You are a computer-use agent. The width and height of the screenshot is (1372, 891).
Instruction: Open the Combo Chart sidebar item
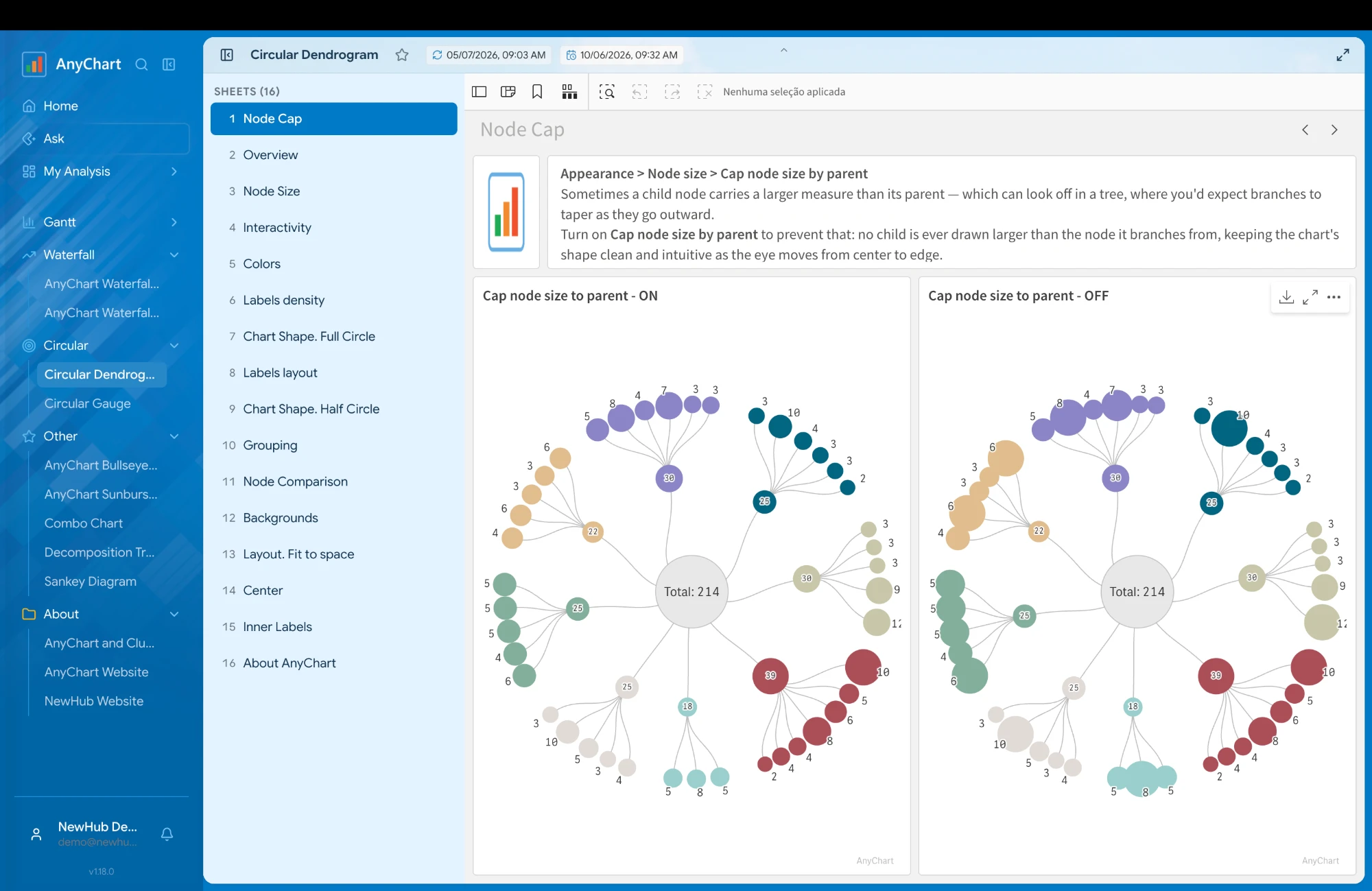point(83,523)
